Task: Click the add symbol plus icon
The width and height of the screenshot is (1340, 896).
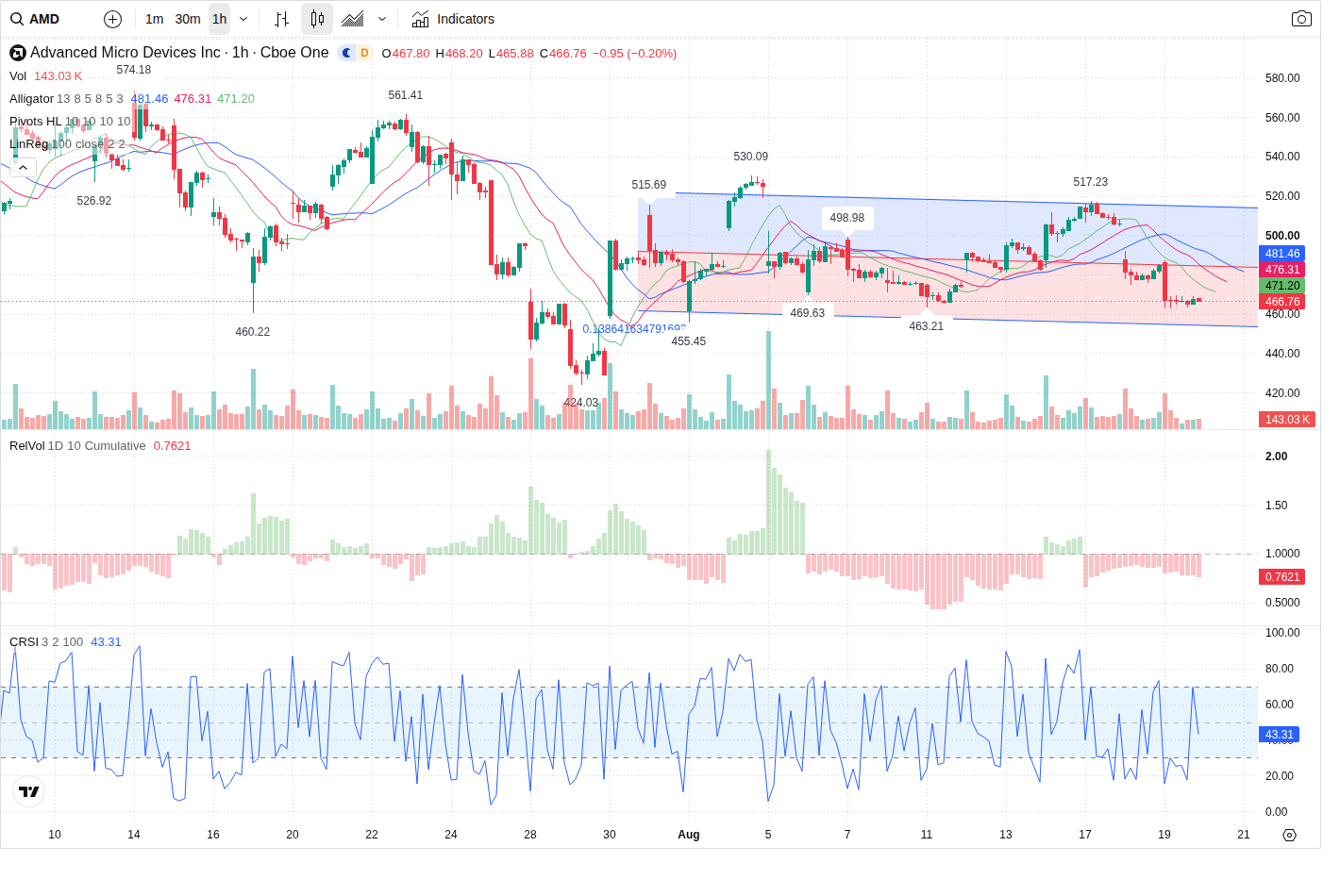Action: click(x=112, y=19)
